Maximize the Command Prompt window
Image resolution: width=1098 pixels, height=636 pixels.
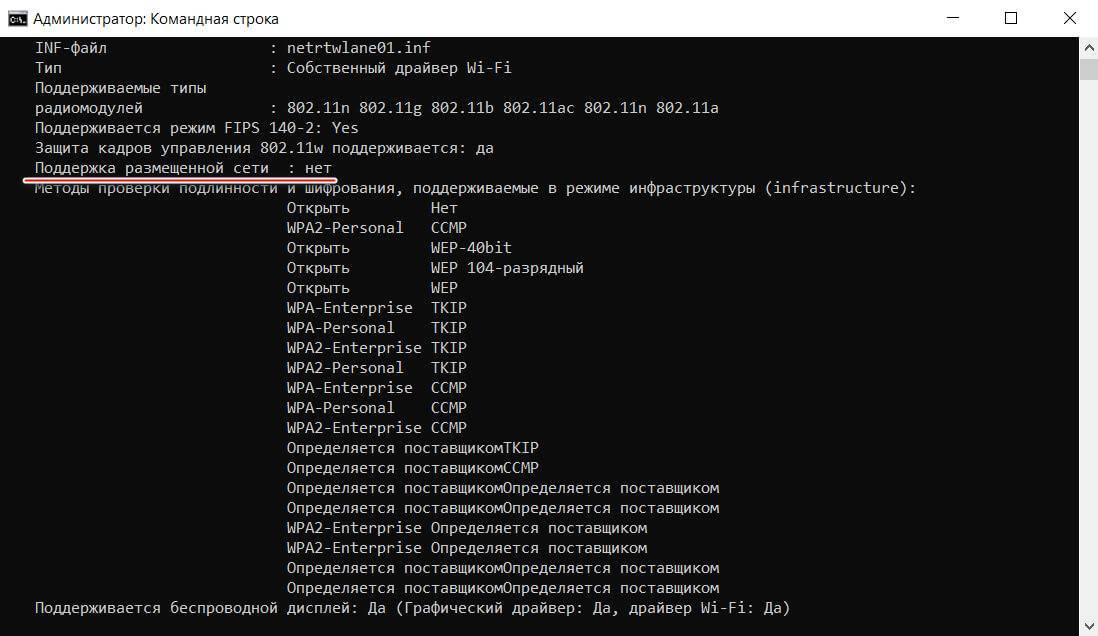1011,18
